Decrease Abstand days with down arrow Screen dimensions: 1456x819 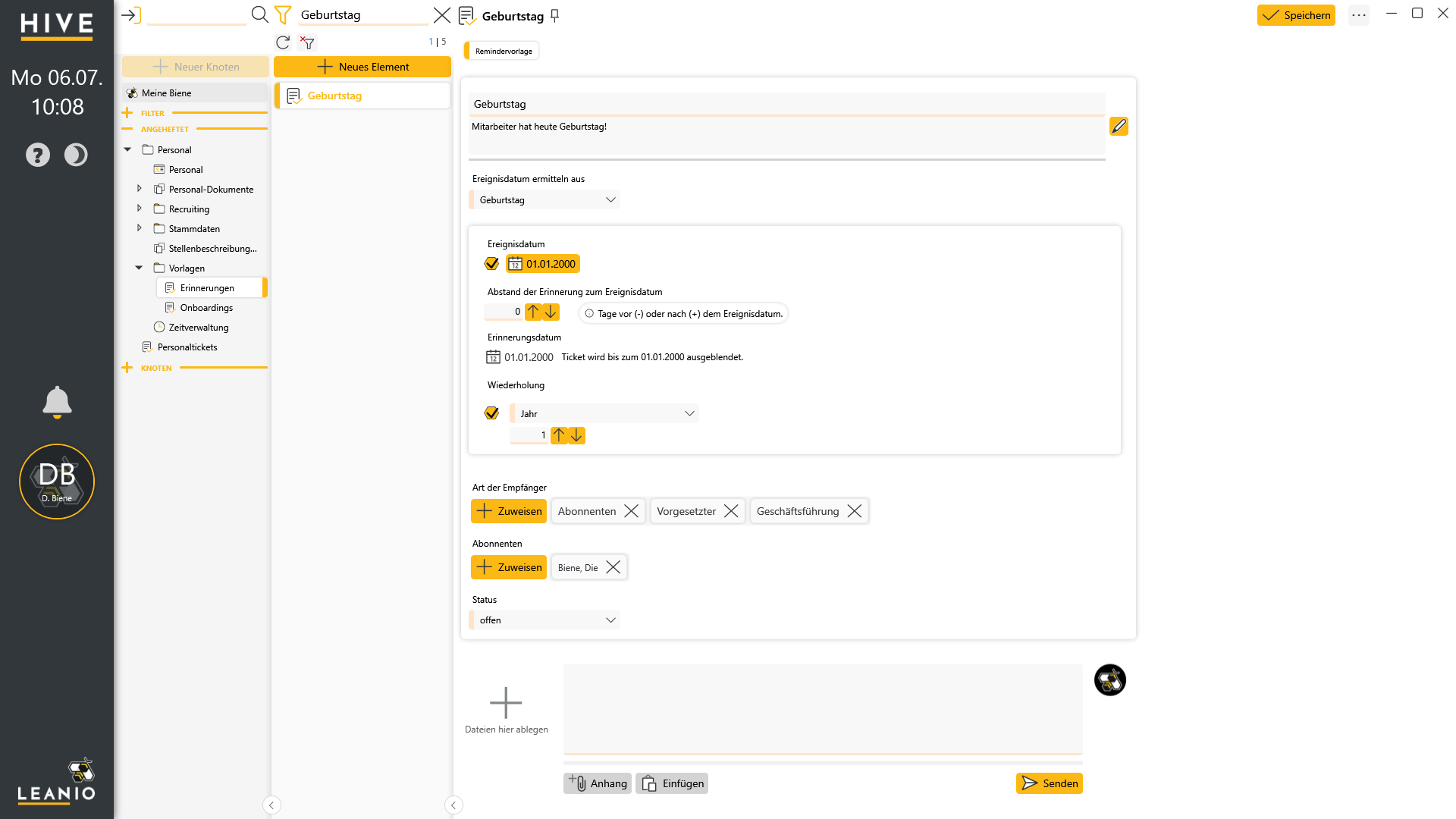pyautogui.click(x=551, y=312)
